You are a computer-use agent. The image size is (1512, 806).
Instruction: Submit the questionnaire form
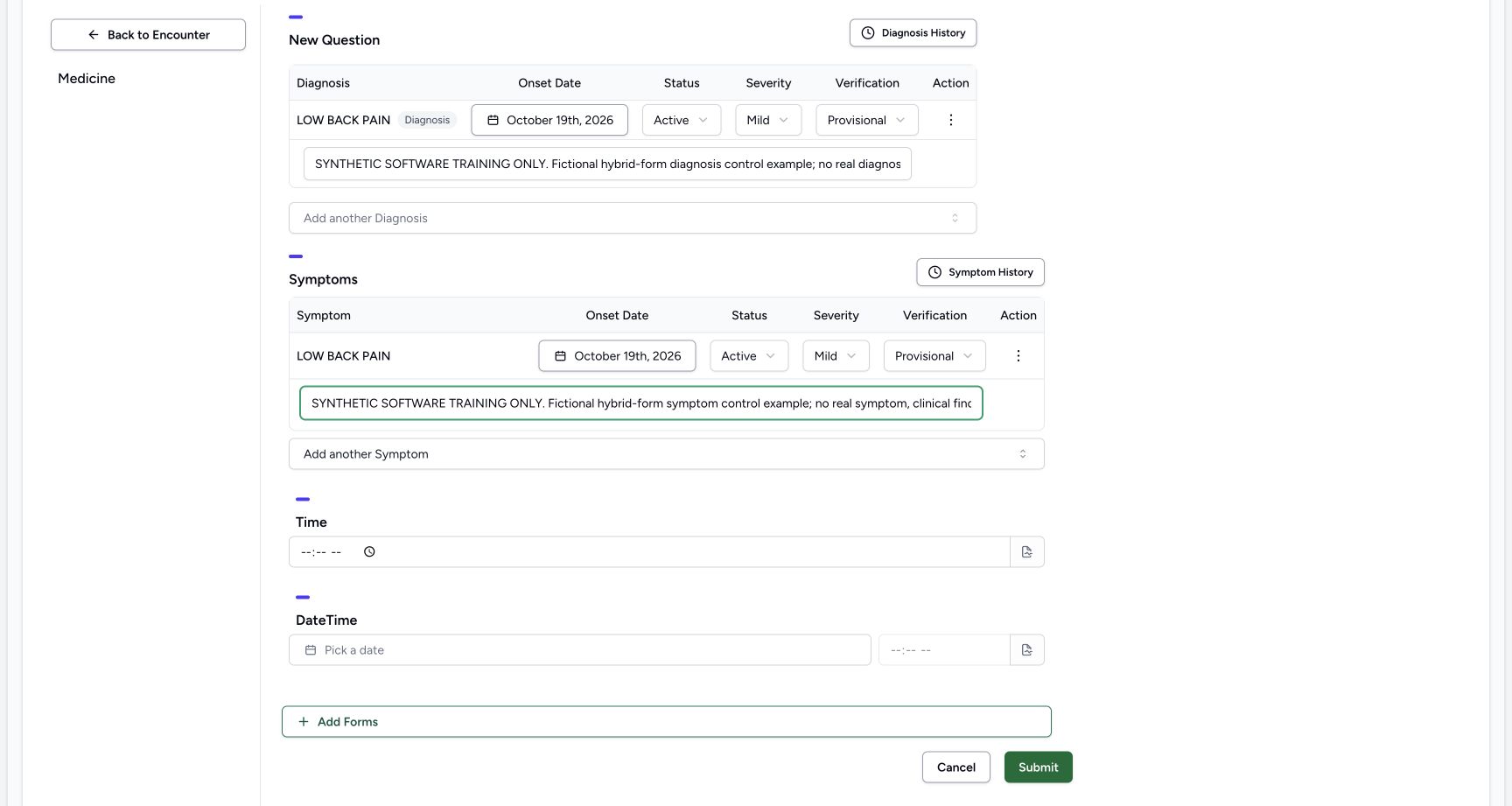1039,767
